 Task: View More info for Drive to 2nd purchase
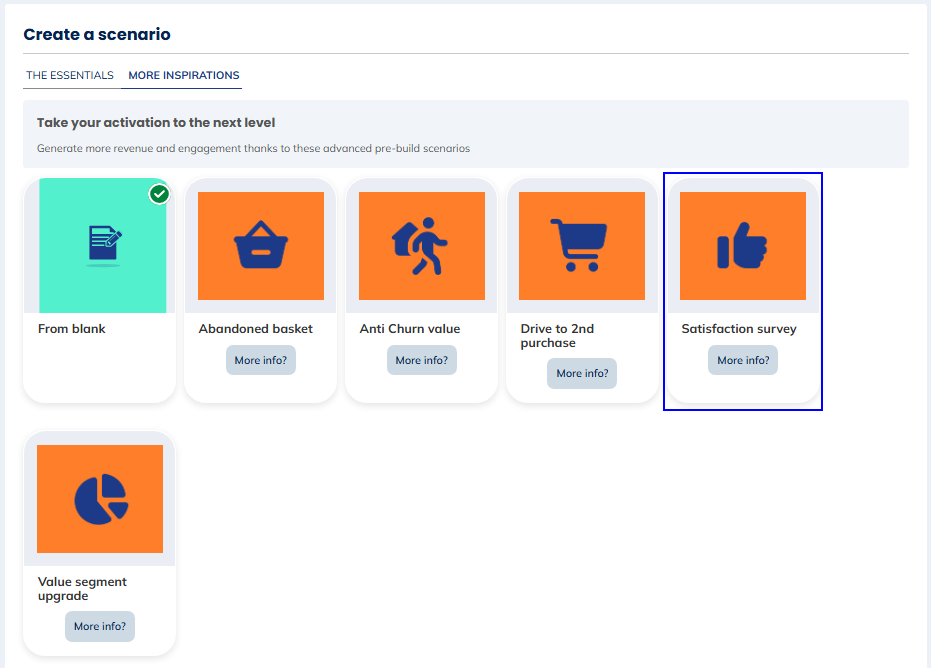point(582,373)
